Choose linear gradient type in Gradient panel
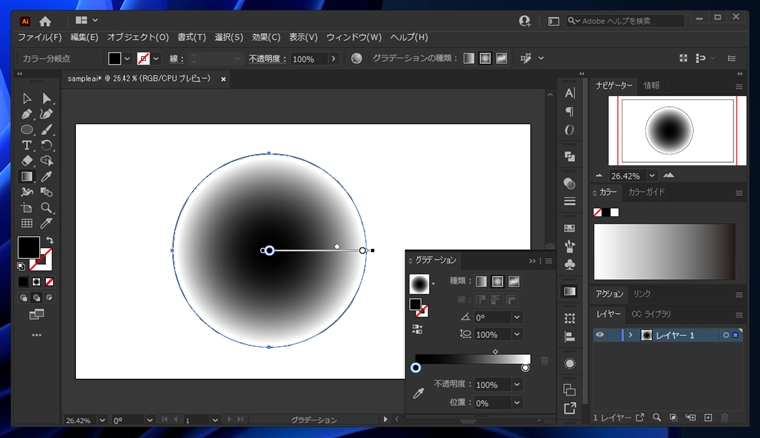Image resolution: width=760 pixels, height=438 pixels. 481,282
